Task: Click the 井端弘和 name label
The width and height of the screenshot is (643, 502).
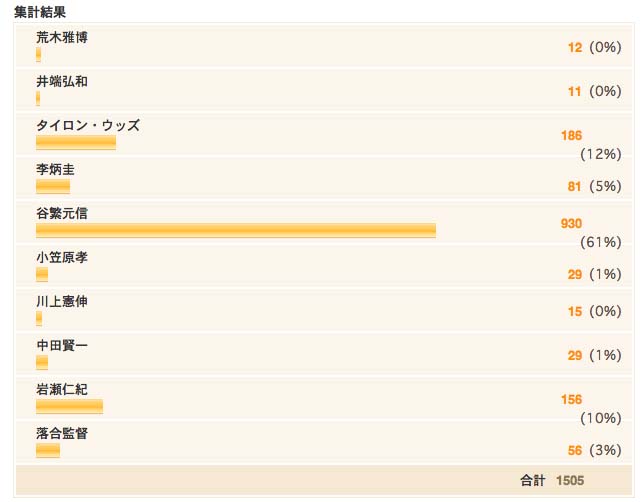Action: [62, 82]
